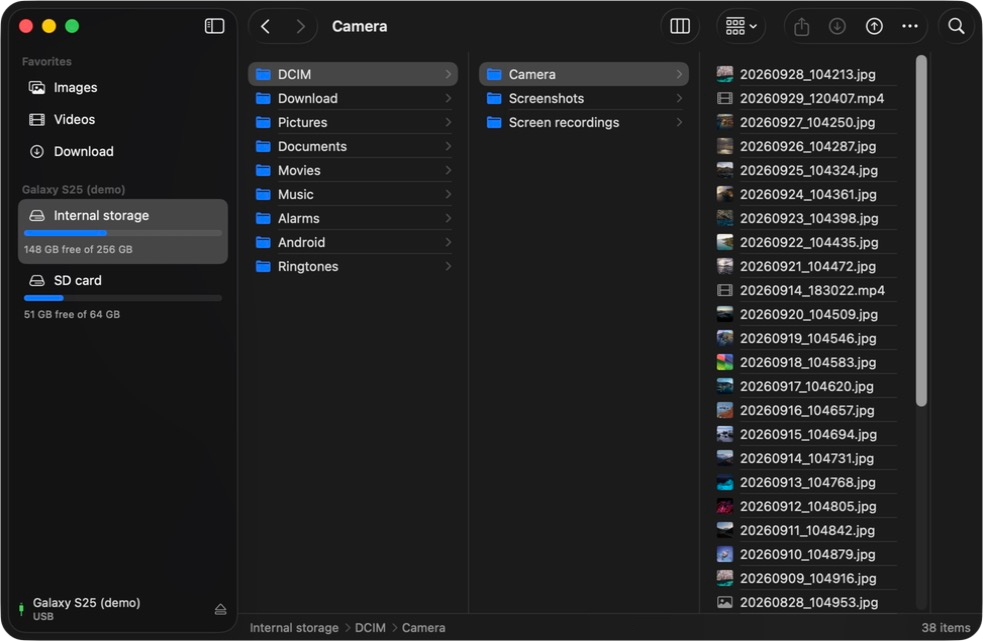Switch to column view icon

(x=680, y=26)
